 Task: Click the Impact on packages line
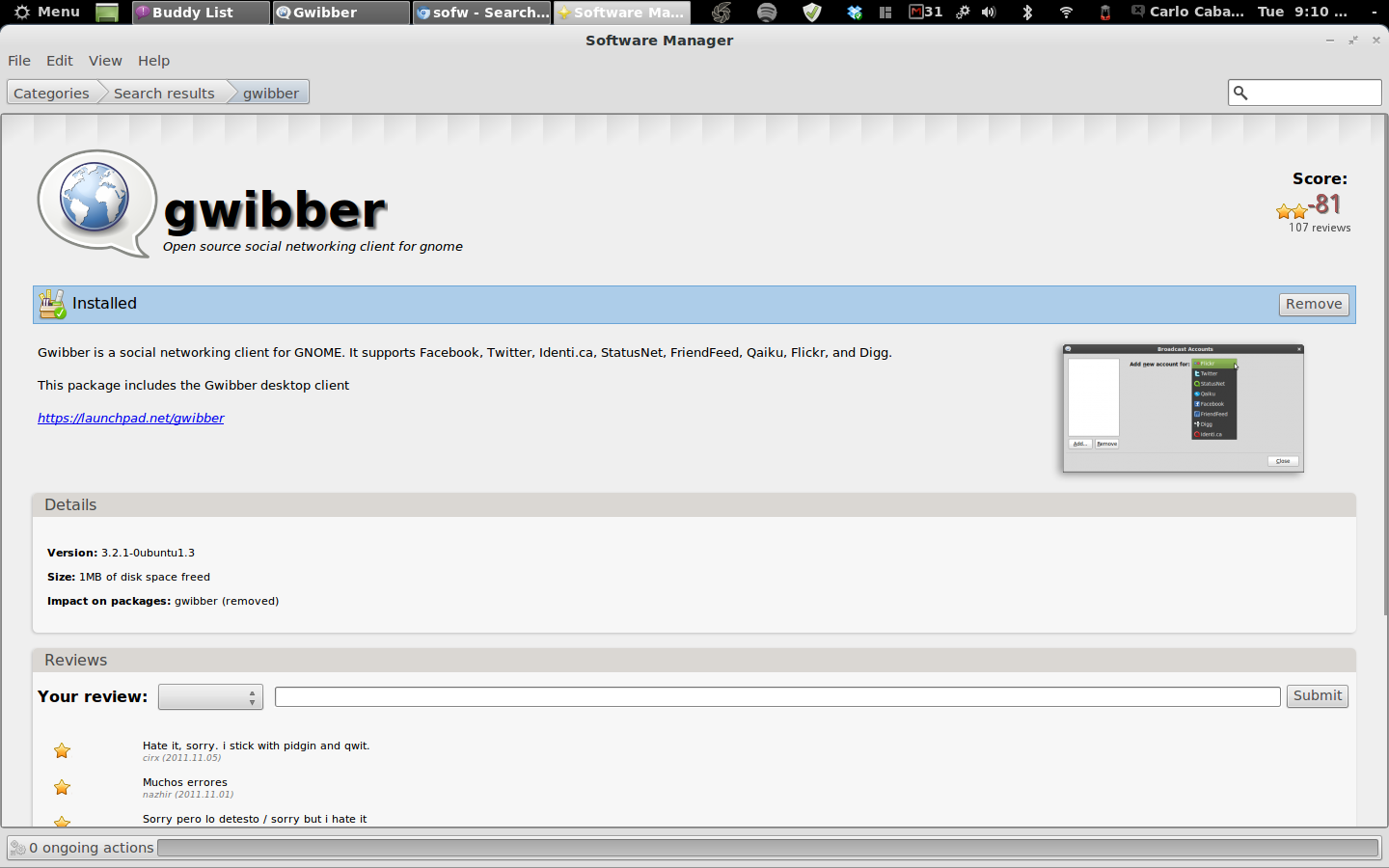point(163,601)
